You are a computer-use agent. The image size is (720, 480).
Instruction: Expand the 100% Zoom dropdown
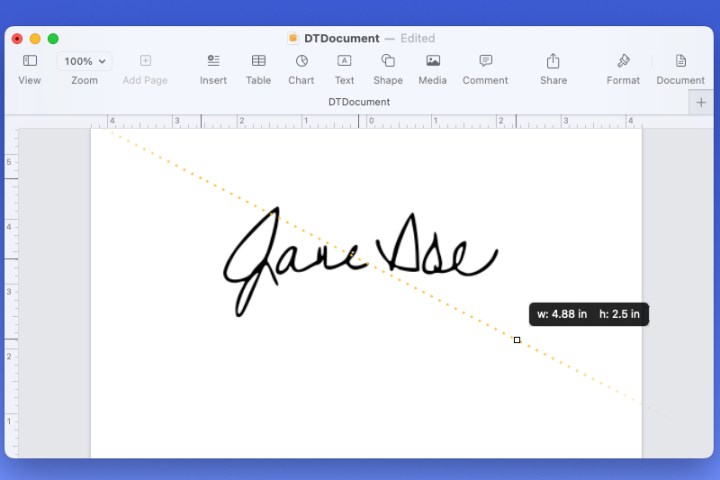pyautogui.click(x=84, y=62)
